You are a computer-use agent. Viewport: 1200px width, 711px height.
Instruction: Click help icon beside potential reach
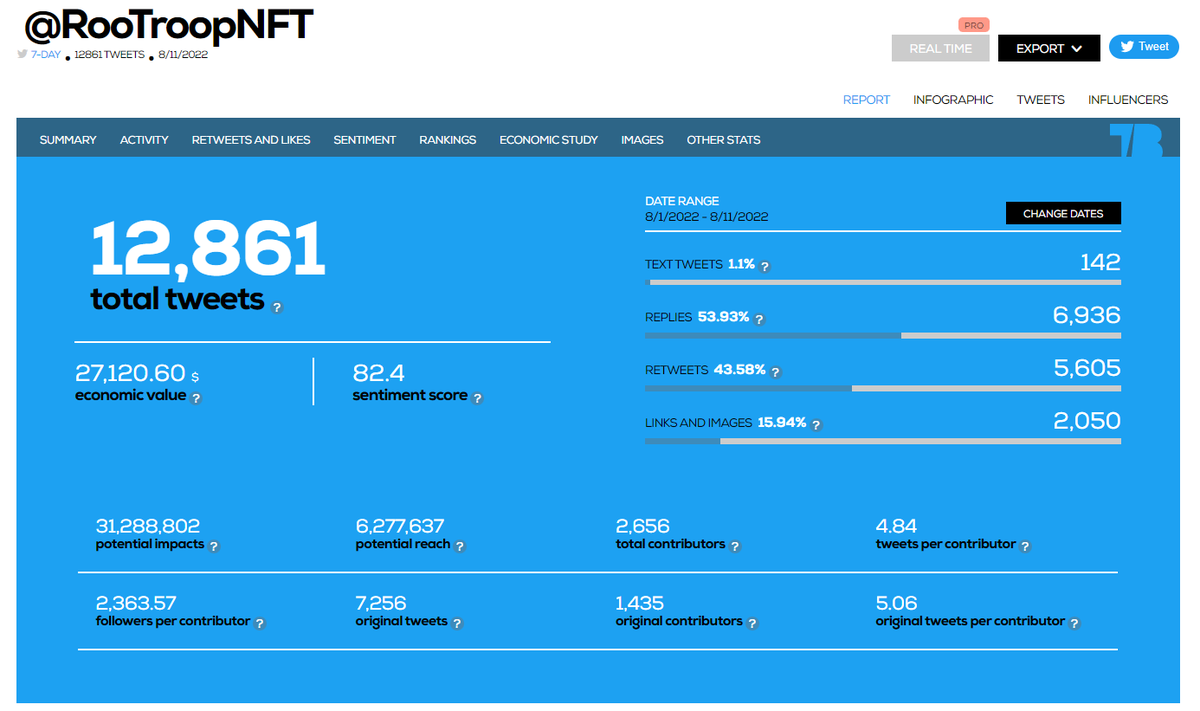[459, 546]
